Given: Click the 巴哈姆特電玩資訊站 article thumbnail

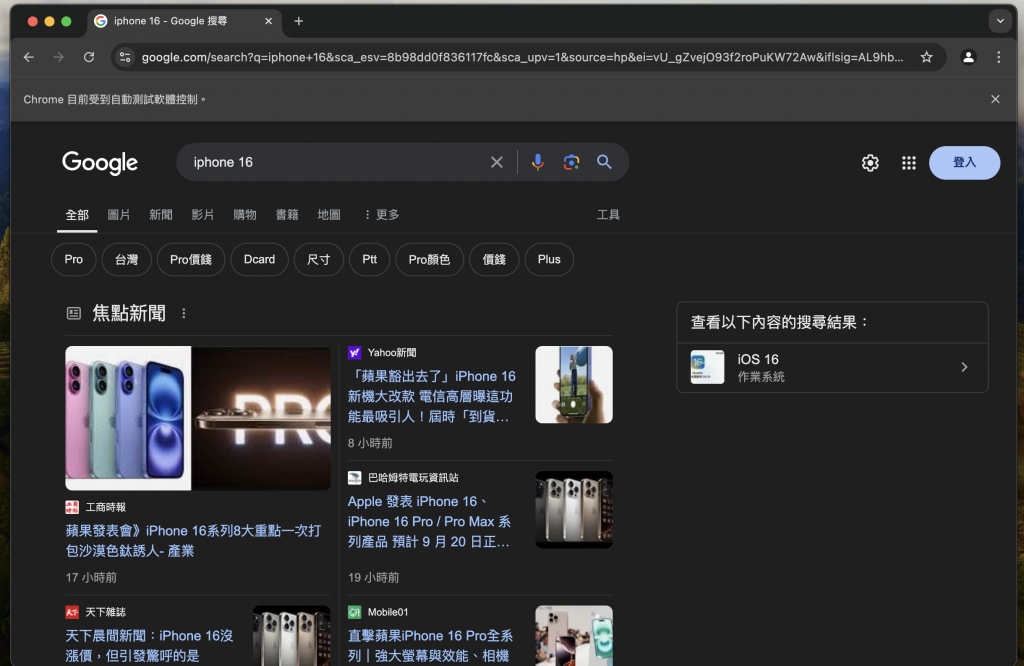Looking at the screenshot, I should [573, 510].
